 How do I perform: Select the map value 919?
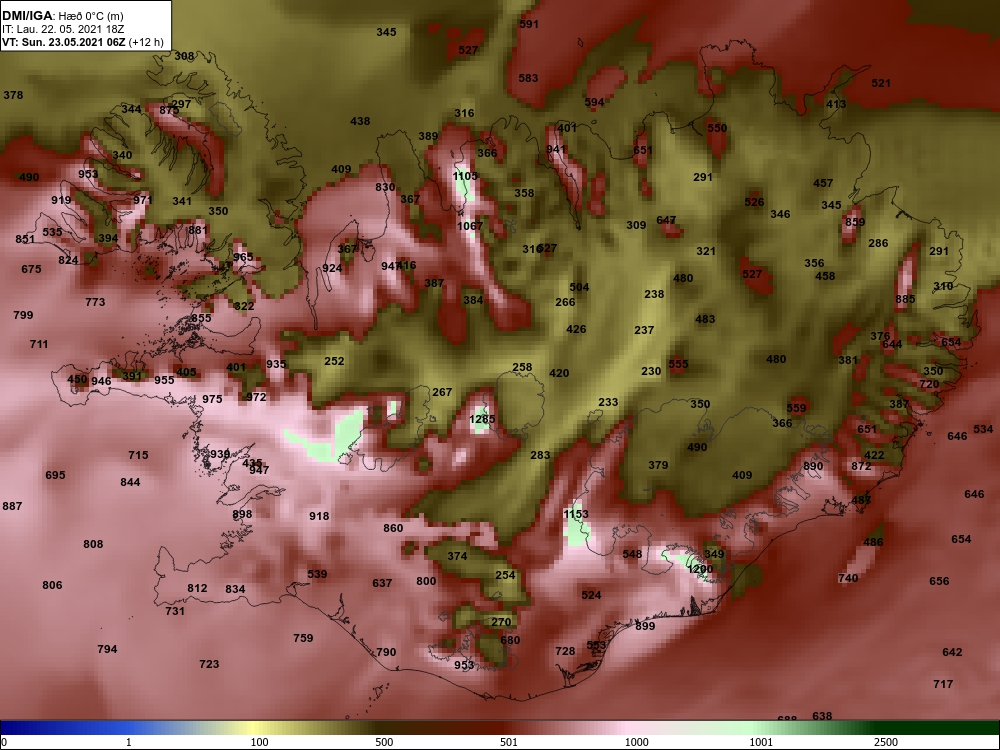[61, 200]
